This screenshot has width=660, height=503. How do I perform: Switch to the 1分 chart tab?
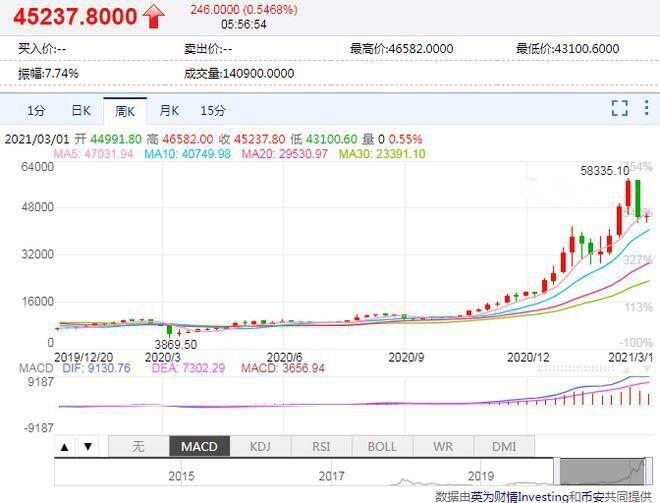click(36, 111)
